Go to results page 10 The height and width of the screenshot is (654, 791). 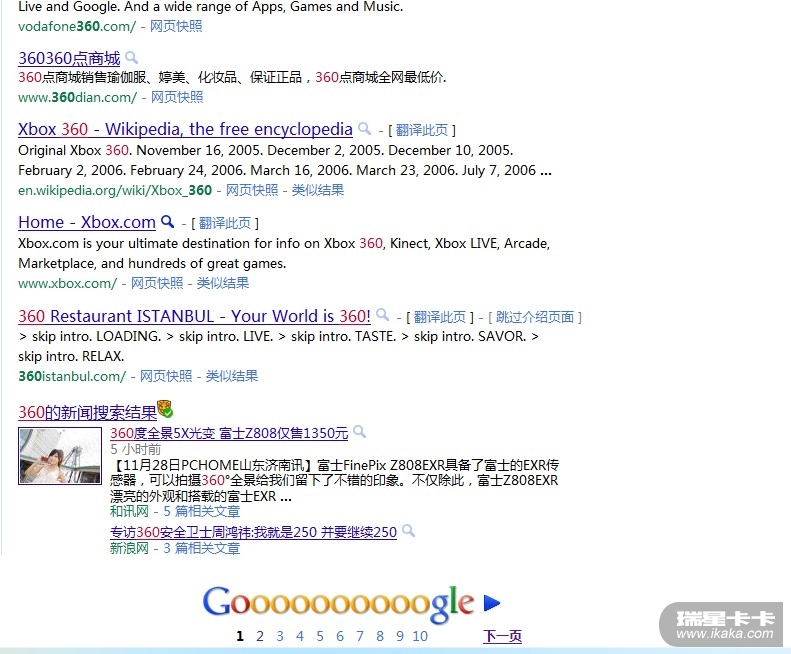[420, 636]
